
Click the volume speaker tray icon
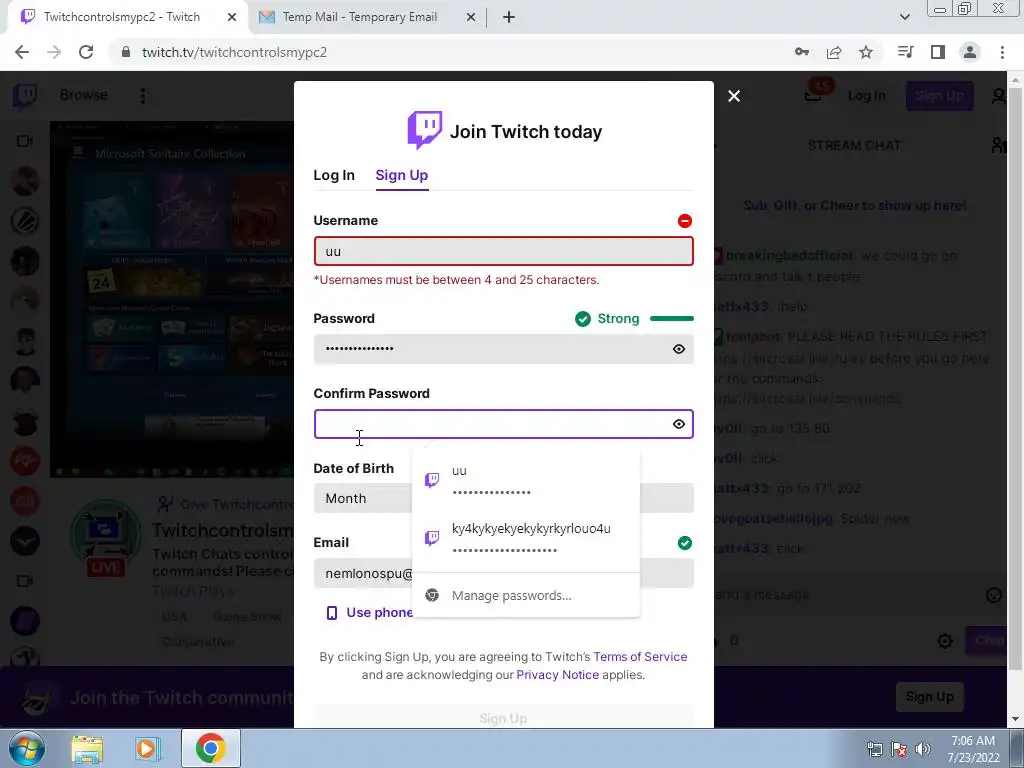923,750
